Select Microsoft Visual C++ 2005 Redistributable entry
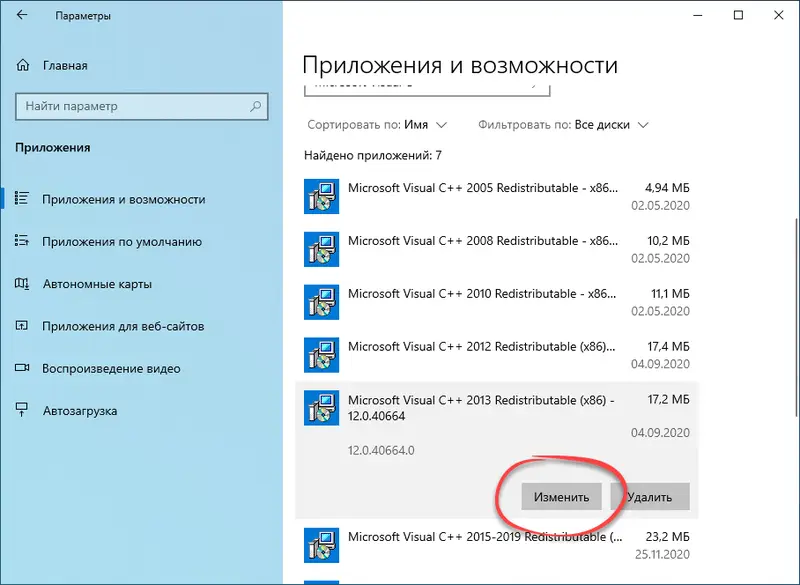Screen dimensions: 800x585 (496, 196)
